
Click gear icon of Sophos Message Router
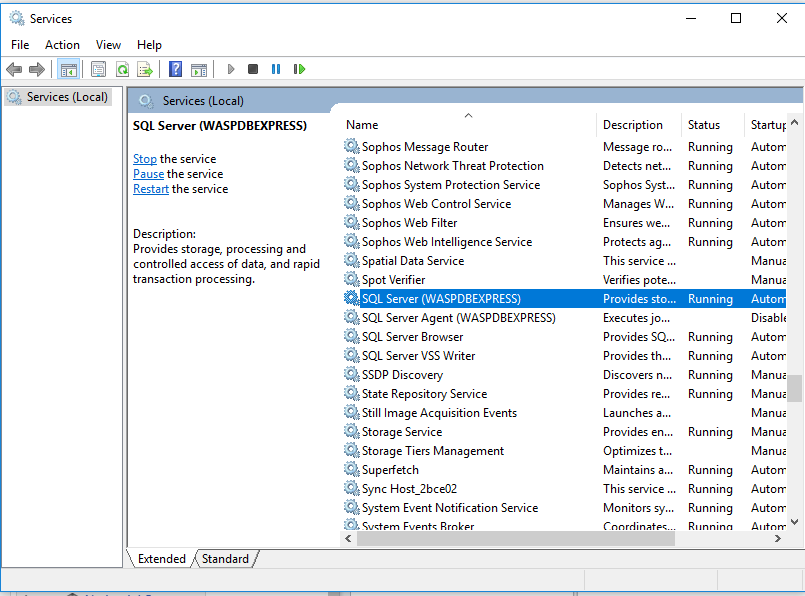coord(352,146)
